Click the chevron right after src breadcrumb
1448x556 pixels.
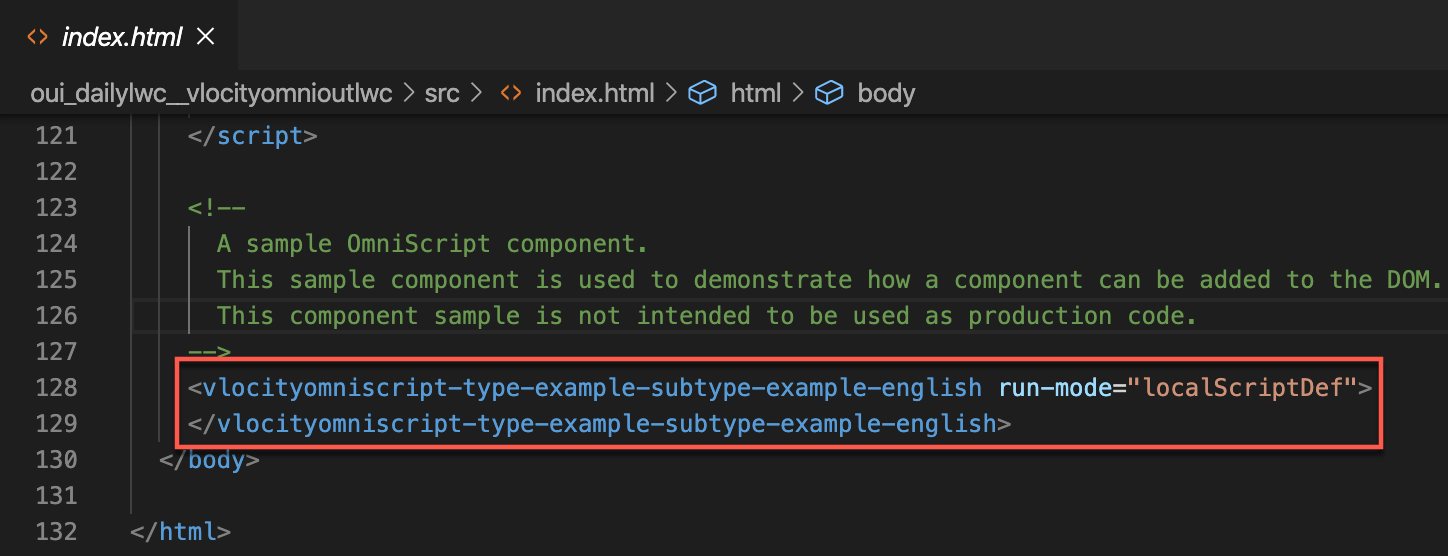(x=476, y=93)
